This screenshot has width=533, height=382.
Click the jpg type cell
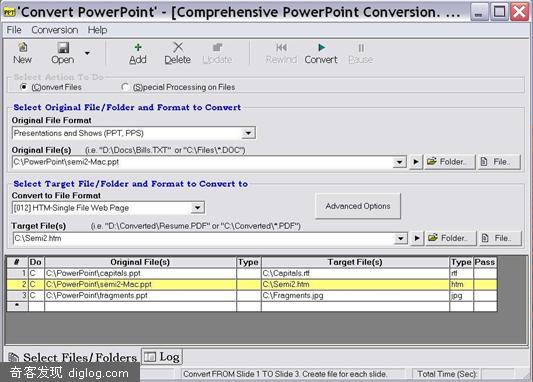pyautogui.click(x=461, y=296)
